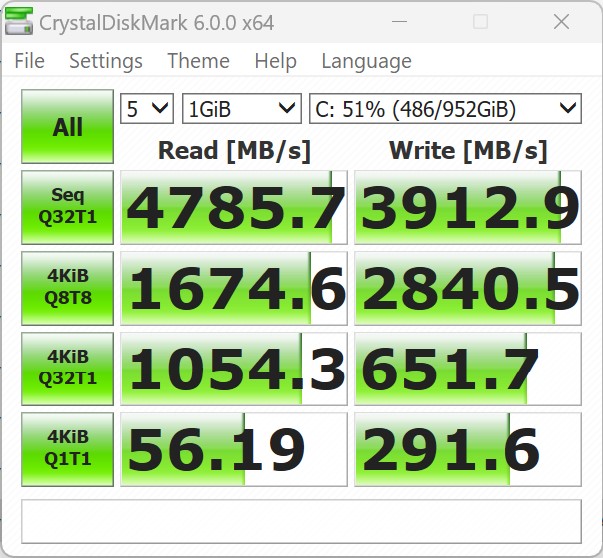
Task: Click the Read [MB/s] column header
Action: pos(234,150)
